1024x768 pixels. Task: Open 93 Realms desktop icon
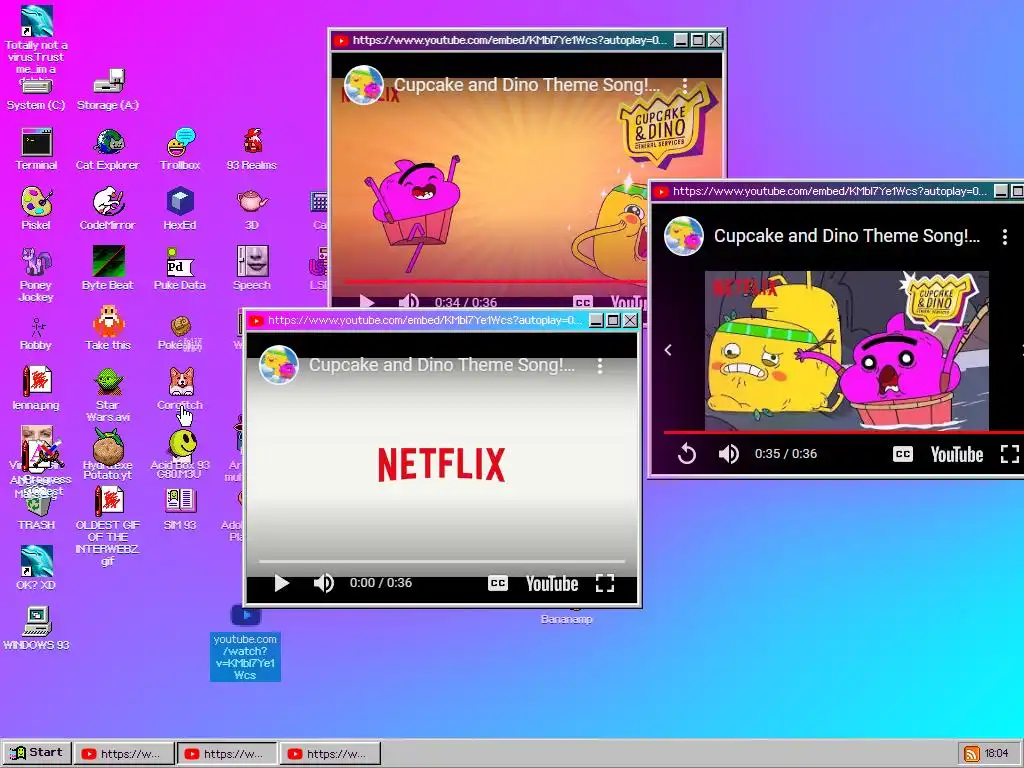click(252, 149)
